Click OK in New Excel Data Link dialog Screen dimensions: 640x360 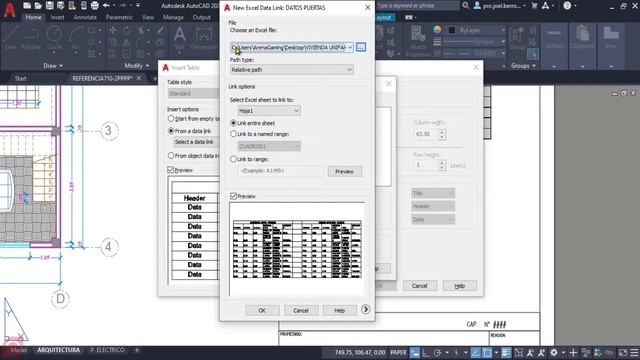[262, 311]
